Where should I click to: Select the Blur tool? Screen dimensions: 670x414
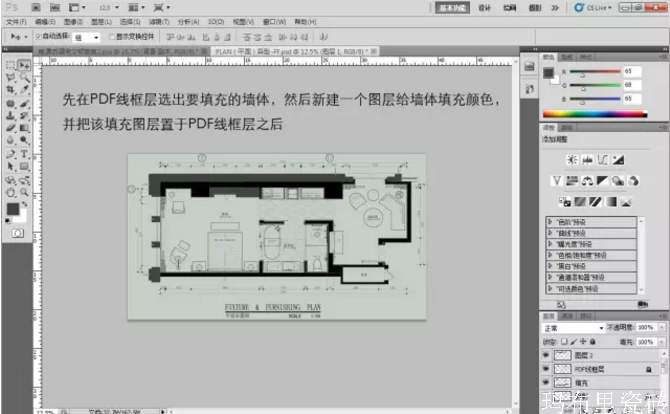(x=10, y=140)
